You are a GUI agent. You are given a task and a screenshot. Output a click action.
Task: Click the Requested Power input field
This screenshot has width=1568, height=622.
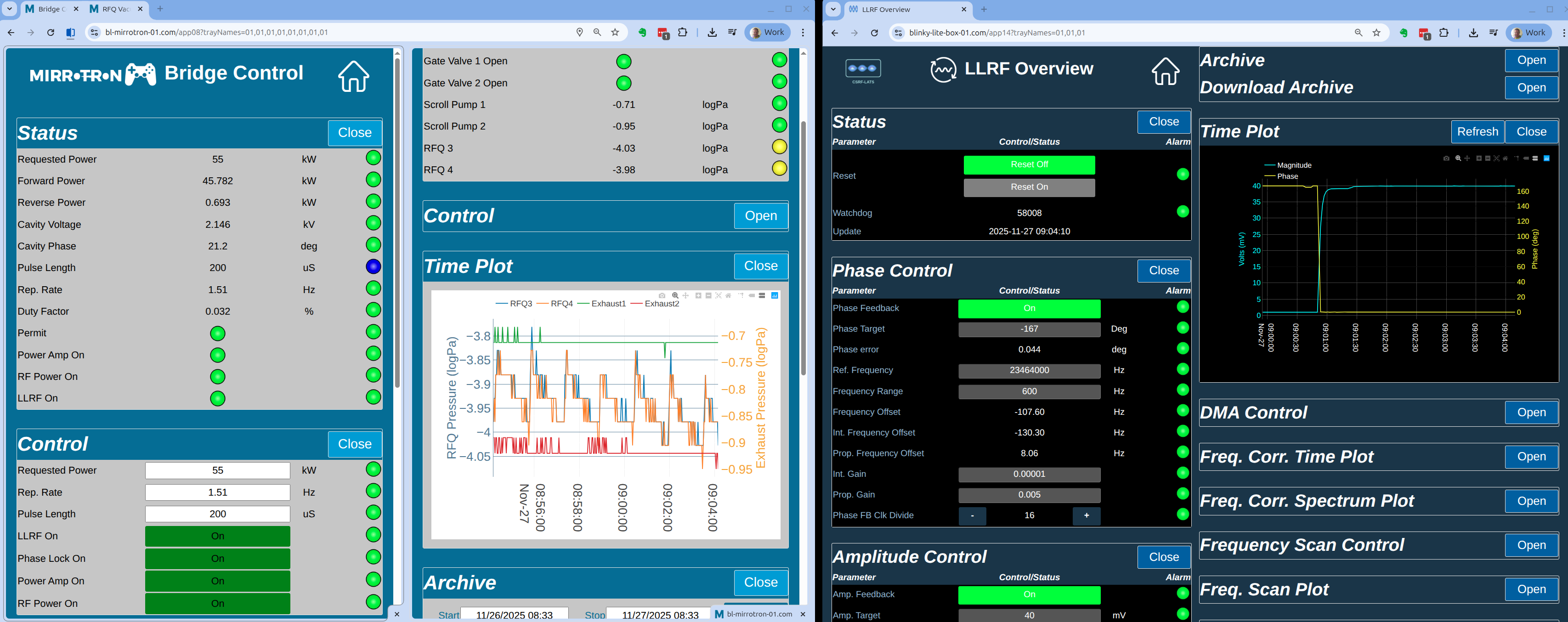[x=217, y=470]
